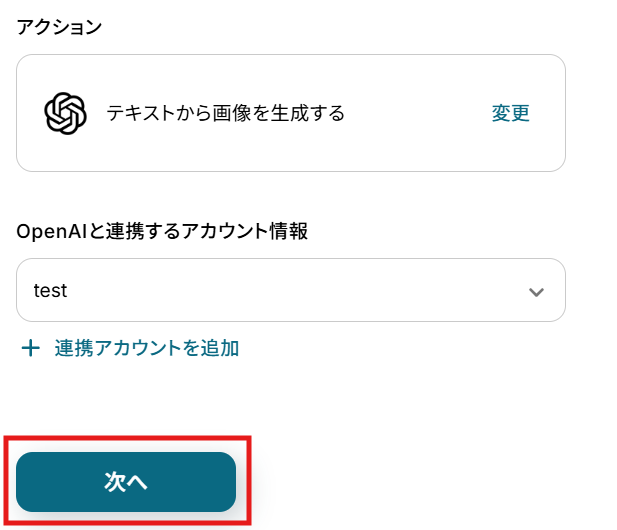Click the 連携アカウントを追加 link
This screenshot has height=530, width=617.
tap(146, 348)
